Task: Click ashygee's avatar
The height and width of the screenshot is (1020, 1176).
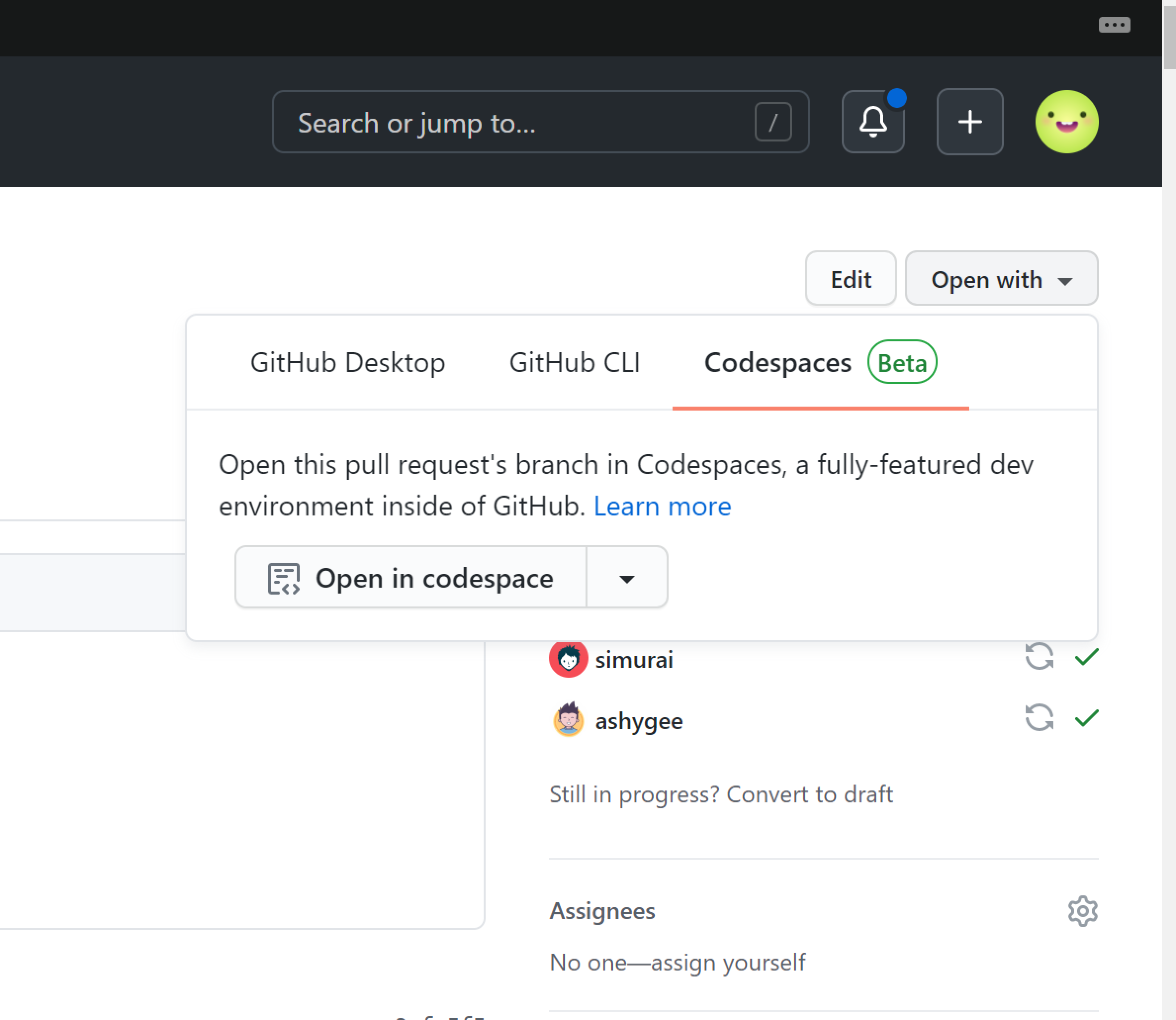Action: point(568,720)
